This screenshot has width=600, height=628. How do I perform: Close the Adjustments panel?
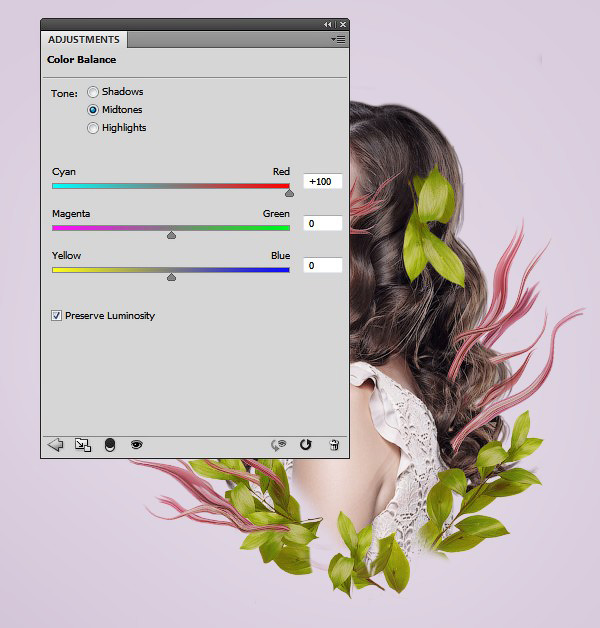[343, 24]
